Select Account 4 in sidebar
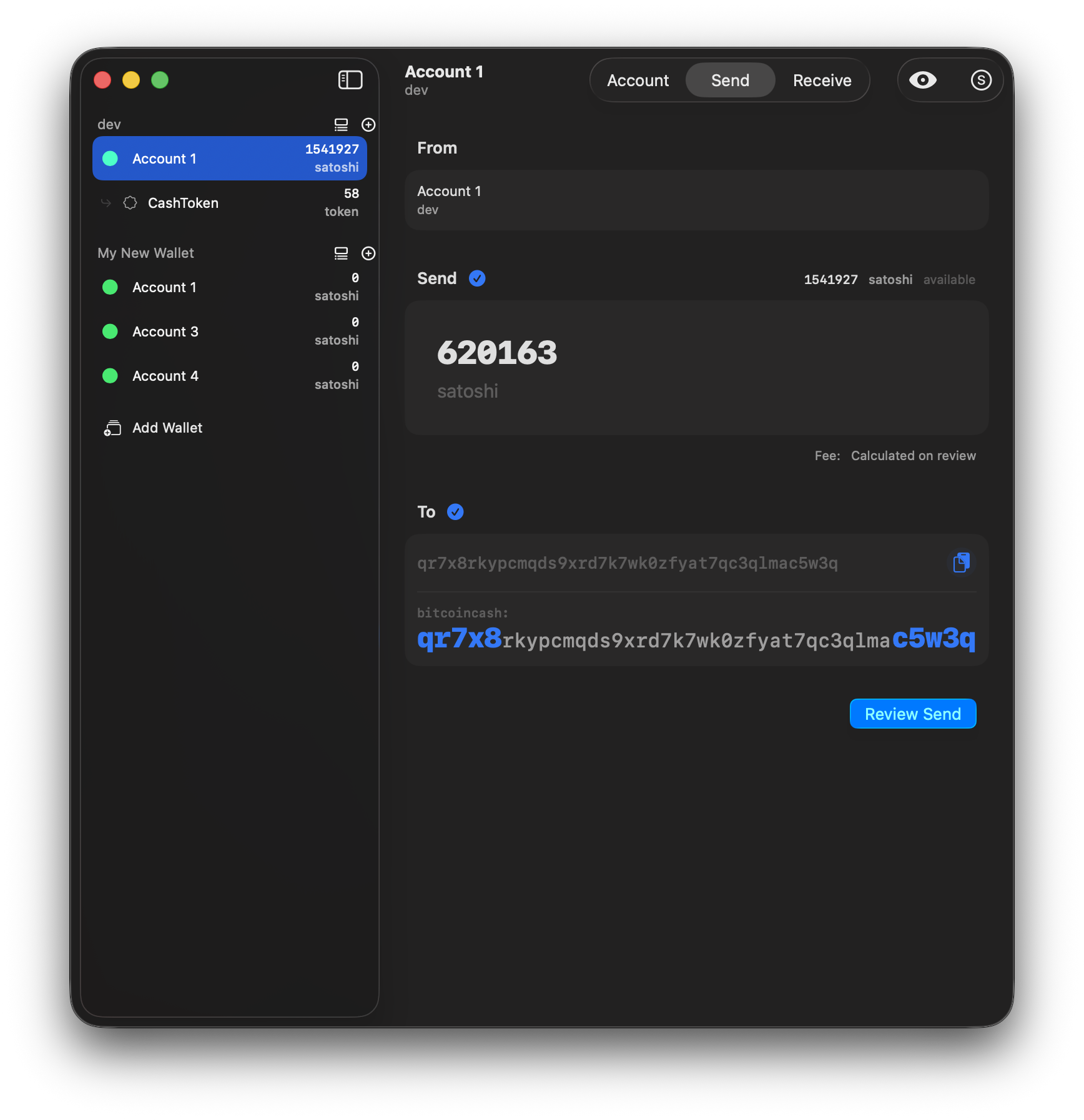Screen dimensions: 1084x1120 pos(230,376)
